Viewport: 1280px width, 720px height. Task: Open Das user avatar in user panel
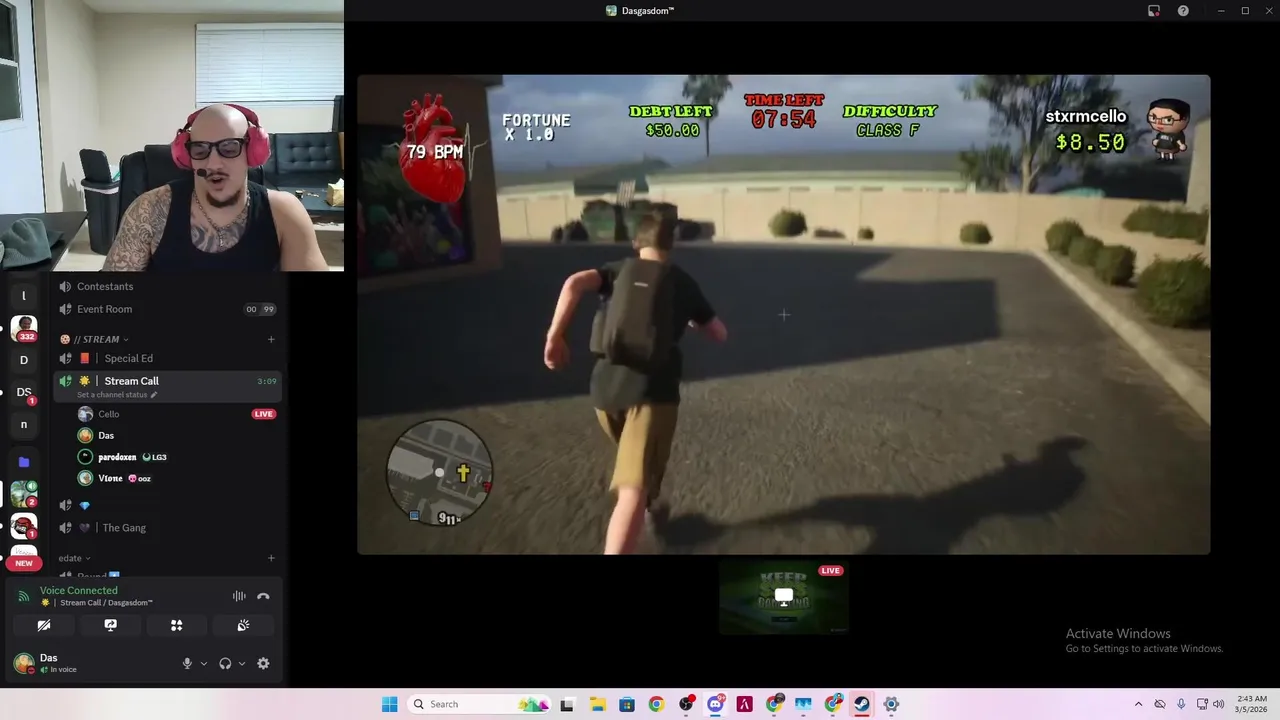[23, 662]
